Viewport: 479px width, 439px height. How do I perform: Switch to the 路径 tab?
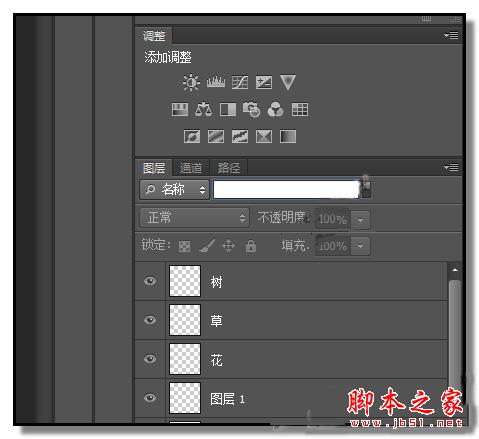(x=229, y=168)
